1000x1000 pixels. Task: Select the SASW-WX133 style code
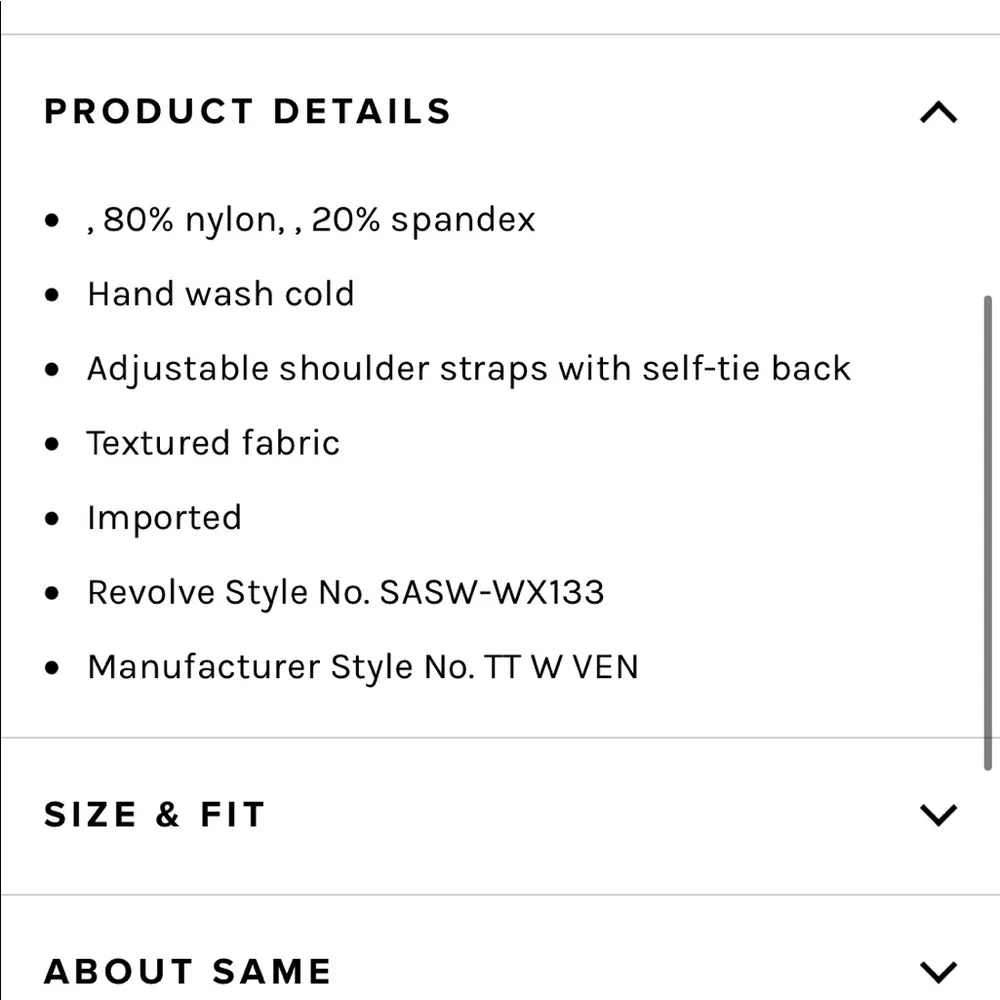click(492, 592)
